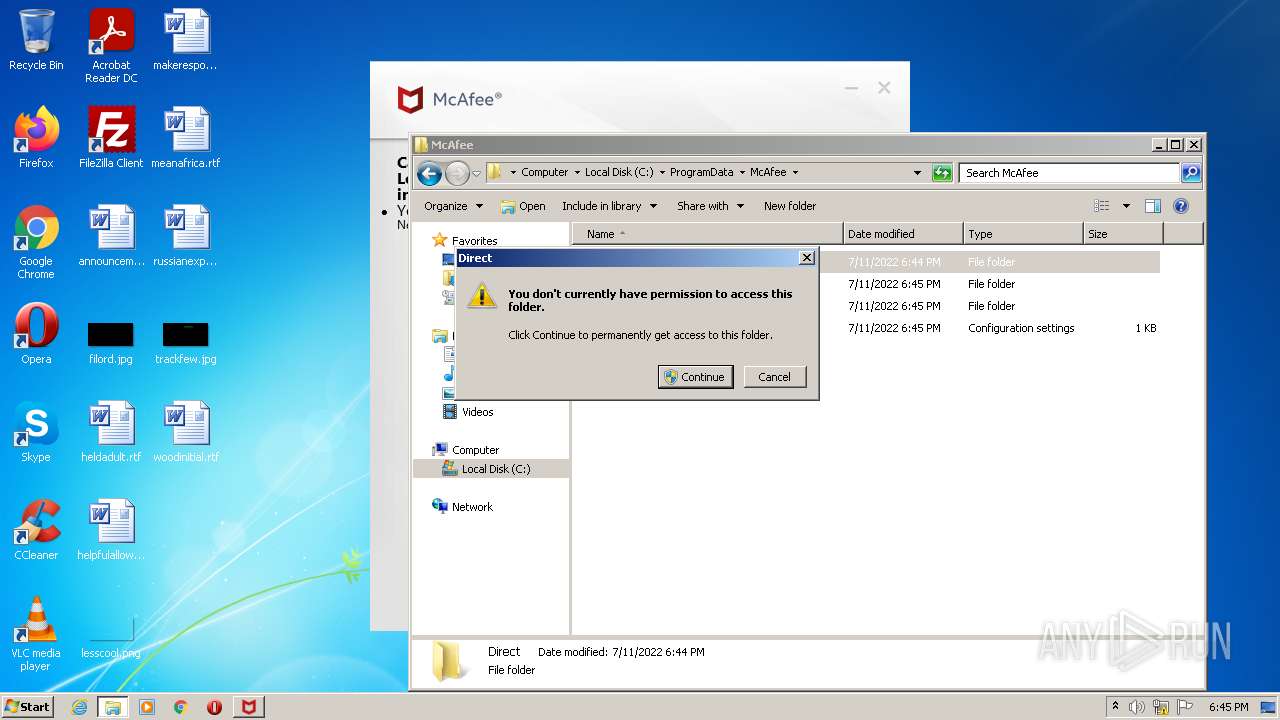Viewport: 1280px width, 720px height.
Task: Launch Internet Explorer from taskbar
Action: coord(80,707)
